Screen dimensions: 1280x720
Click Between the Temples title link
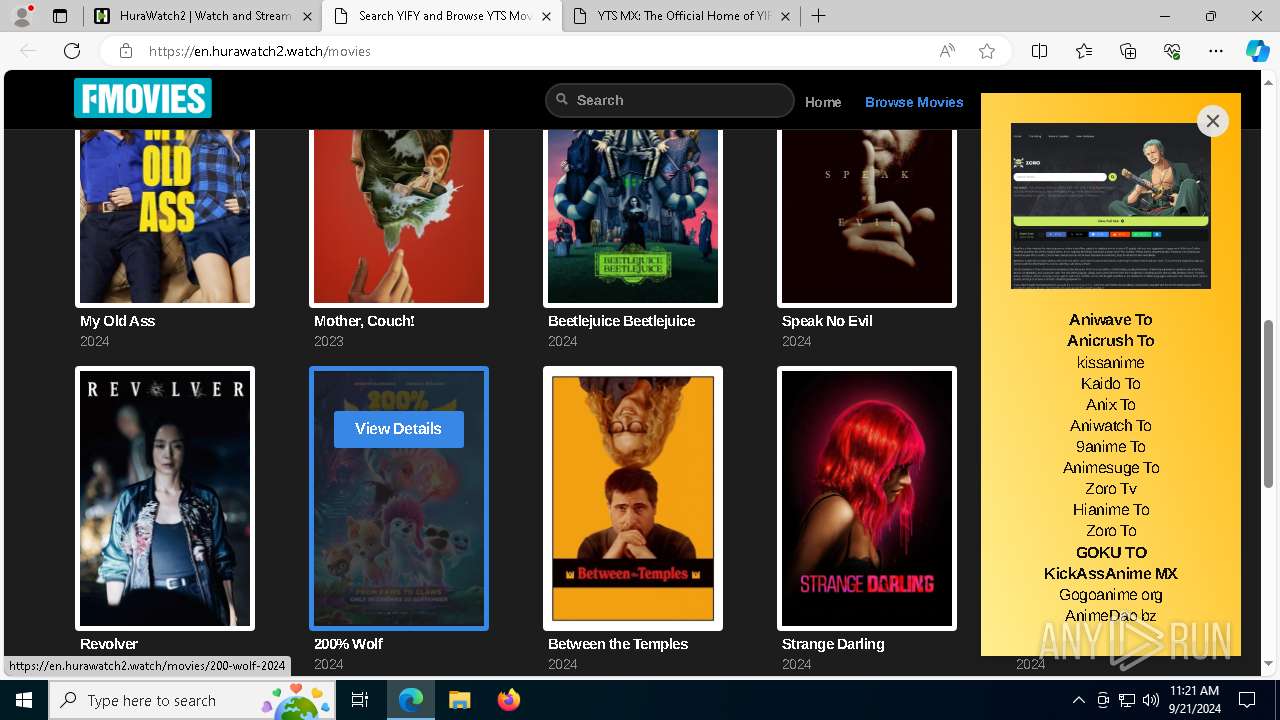618,644
